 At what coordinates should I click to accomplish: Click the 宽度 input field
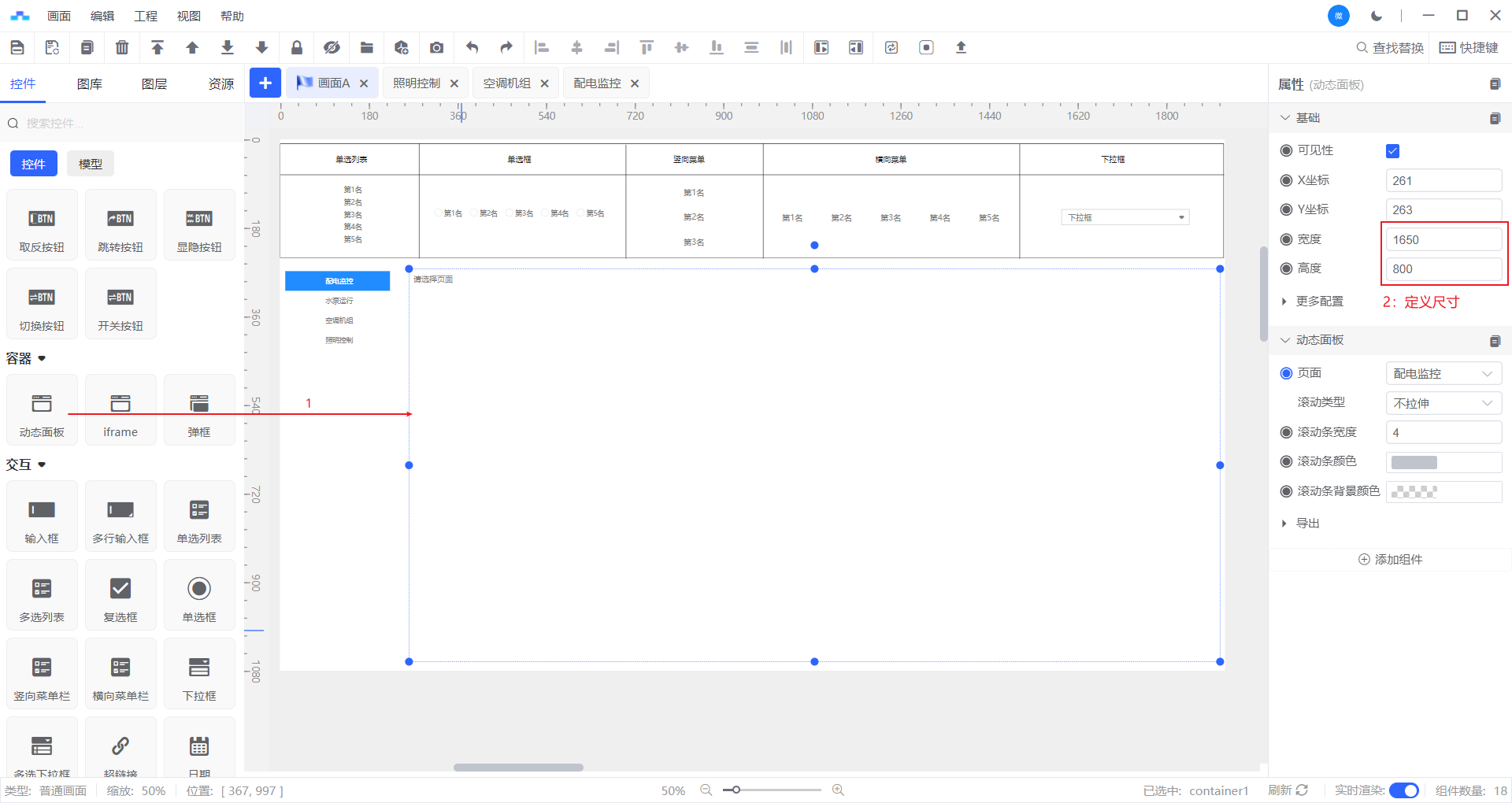pyautogui.click(x=1443, y=240)
